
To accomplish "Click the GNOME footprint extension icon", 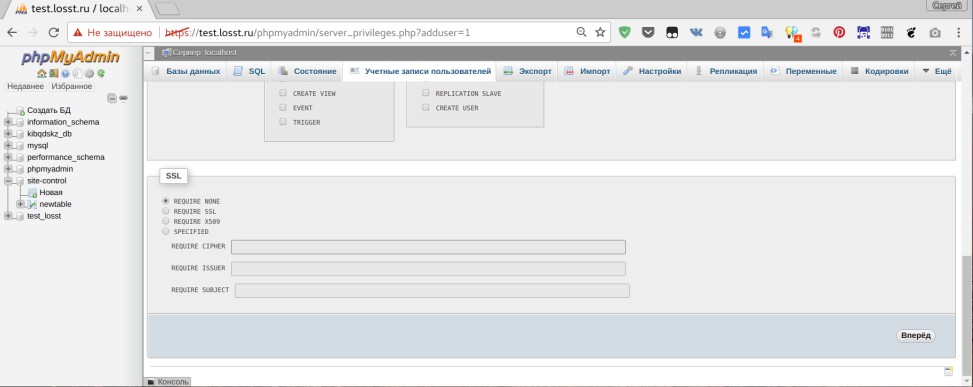I will pyautogui.click(x=911, y=32).
